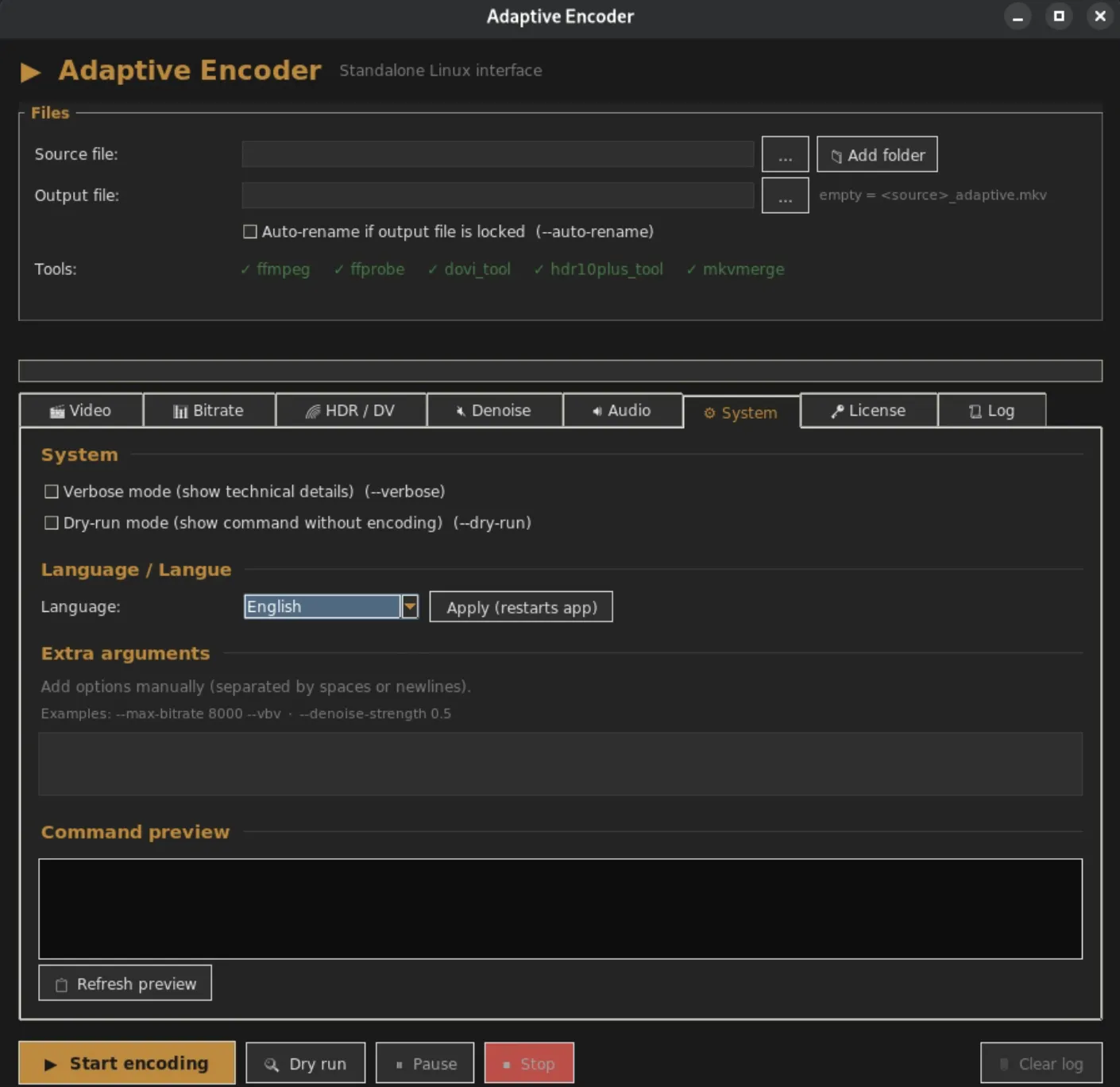Image resolution: width=1120 pixels, height=1087 pixels.
Task: Click the stop square icon in Stop
Action: pos(507,1065)
